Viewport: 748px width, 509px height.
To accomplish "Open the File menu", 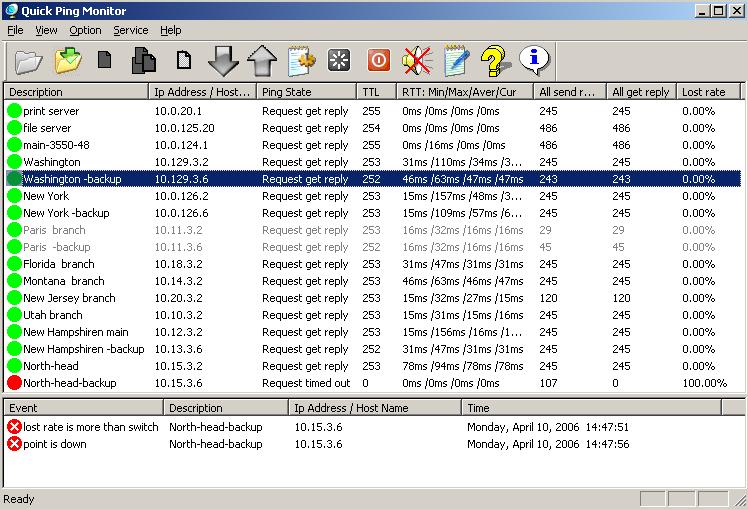I will [x=15, y=31].
